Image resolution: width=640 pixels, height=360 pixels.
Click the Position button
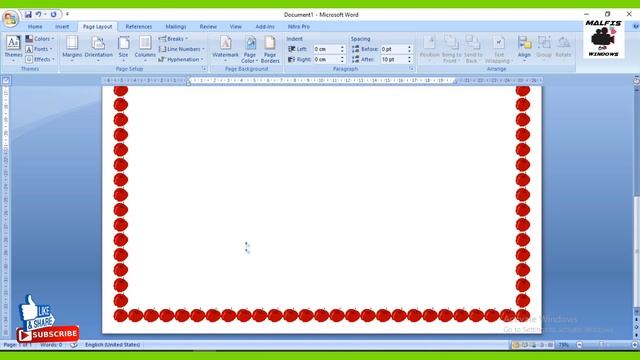click(429, 48)
